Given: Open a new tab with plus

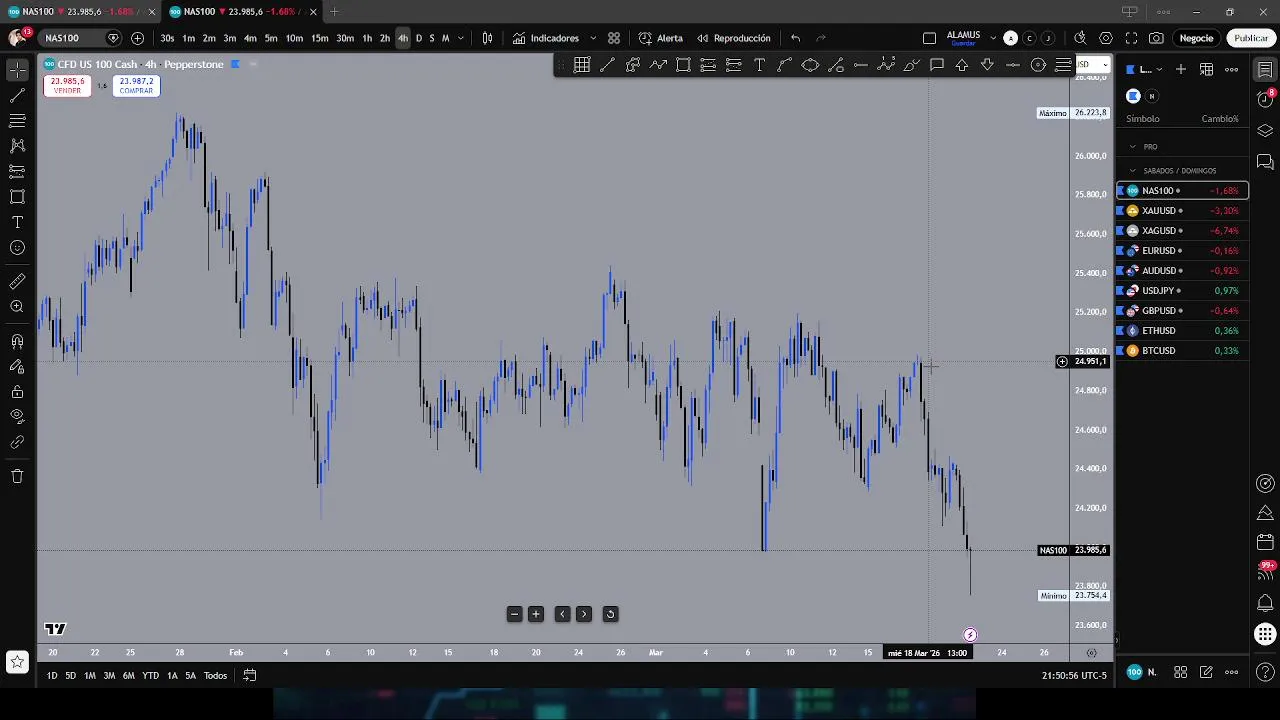Looking at the screenshot, I should click(334, 11).
